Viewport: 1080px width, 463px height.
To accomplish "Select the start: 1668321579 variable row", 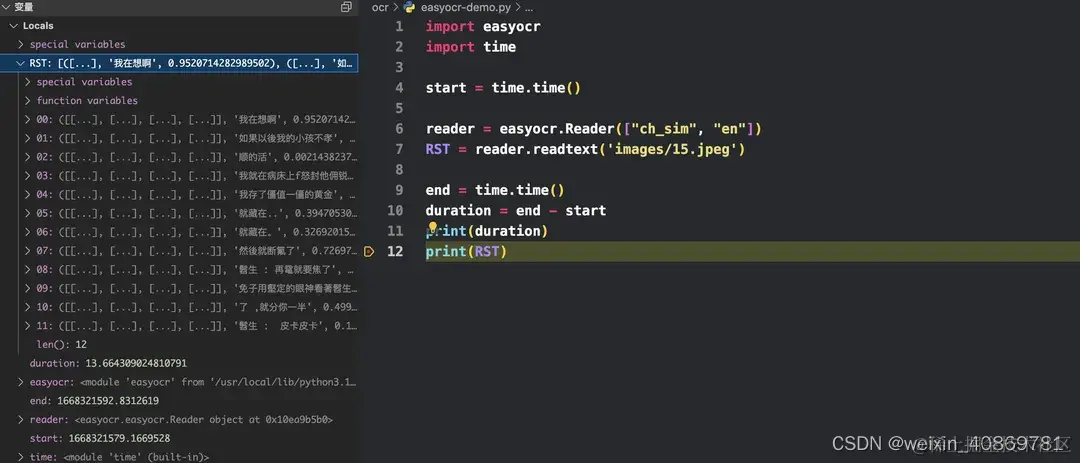I will [179, 438].
